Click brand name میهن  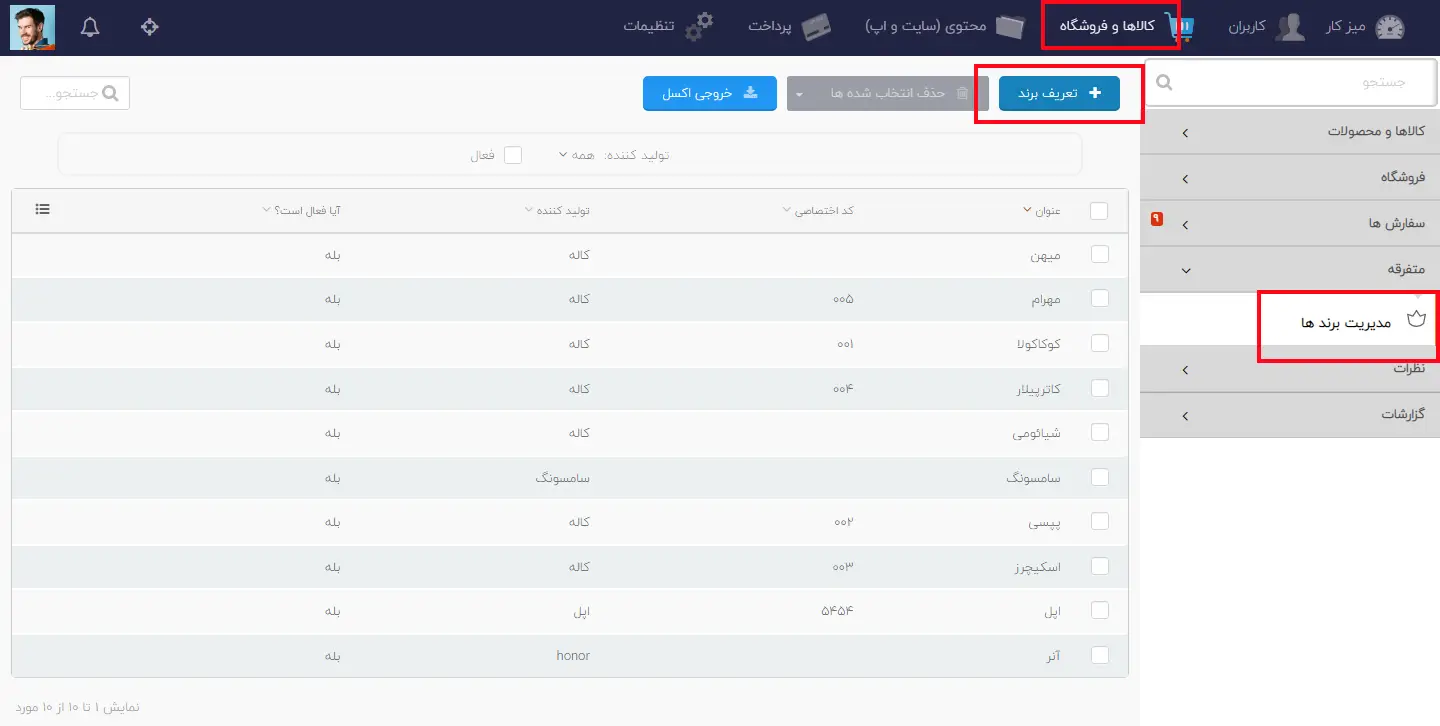[x=1045, y=255]
